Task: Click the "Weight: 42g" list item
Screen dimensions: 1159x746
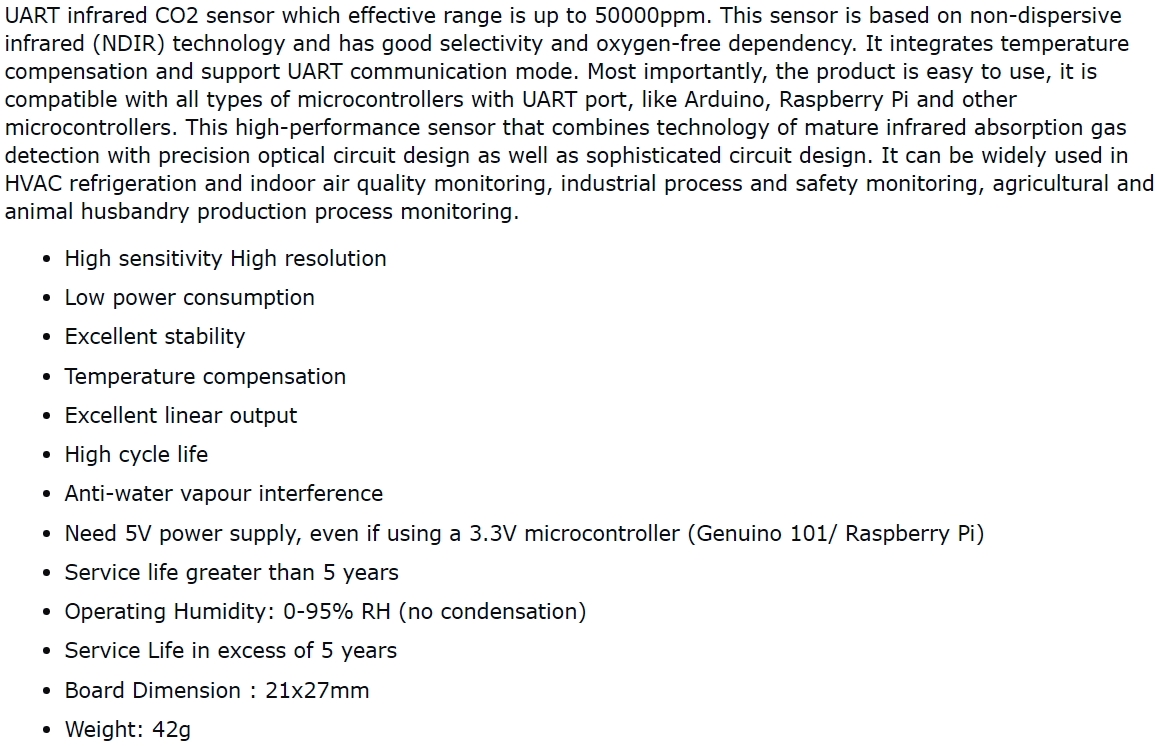Action: click(127, 729)
